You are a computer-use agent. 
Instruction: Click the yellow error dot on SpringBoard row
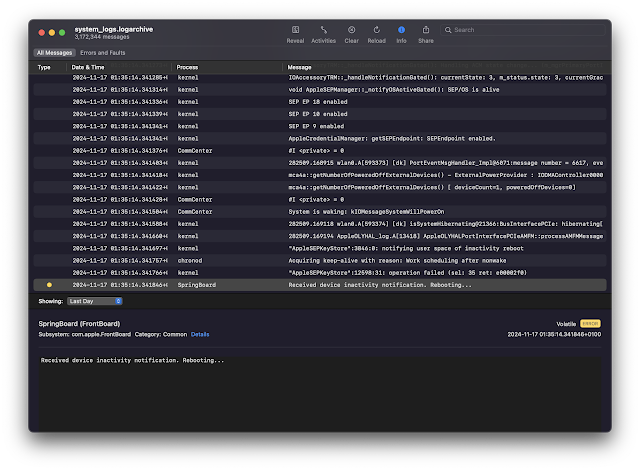pos(47,285)
